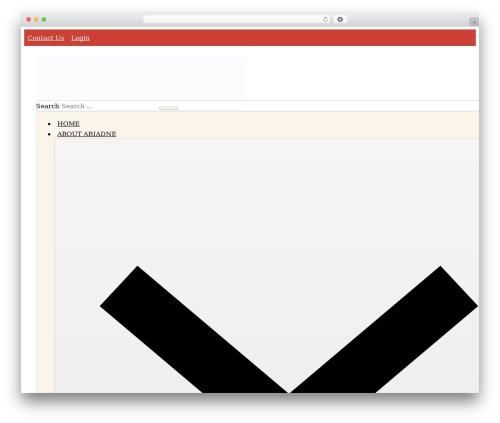Submit search with the small button

pyautogui.click(x=169, y=108)
